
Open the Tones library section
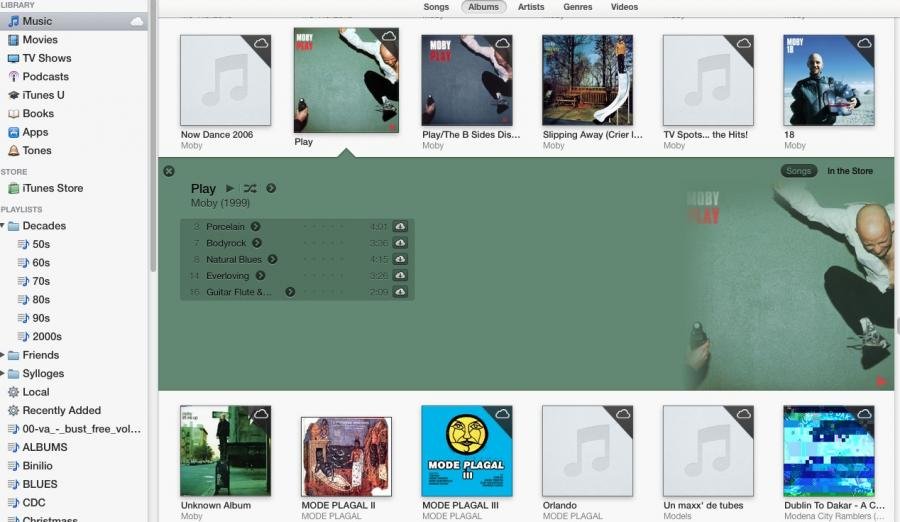(37, 150)
